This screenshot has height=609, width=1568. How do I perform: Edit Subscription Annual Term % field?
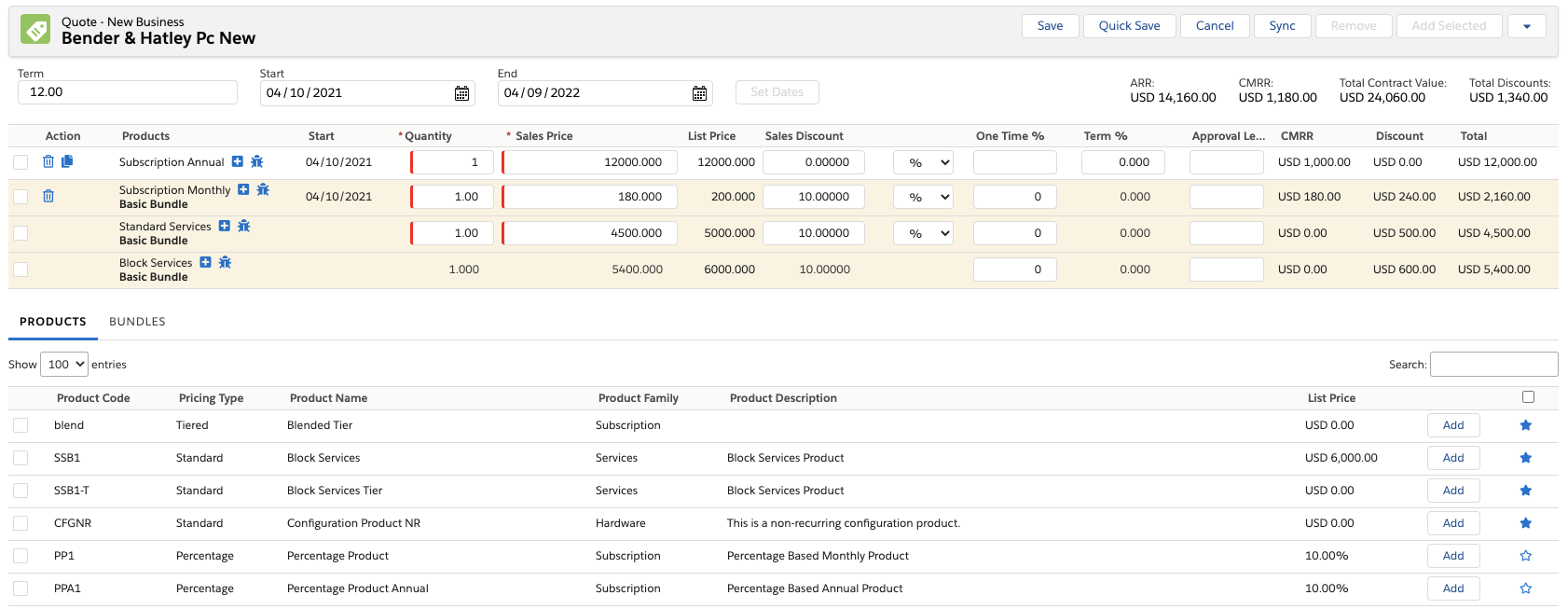coord(1123,162)
